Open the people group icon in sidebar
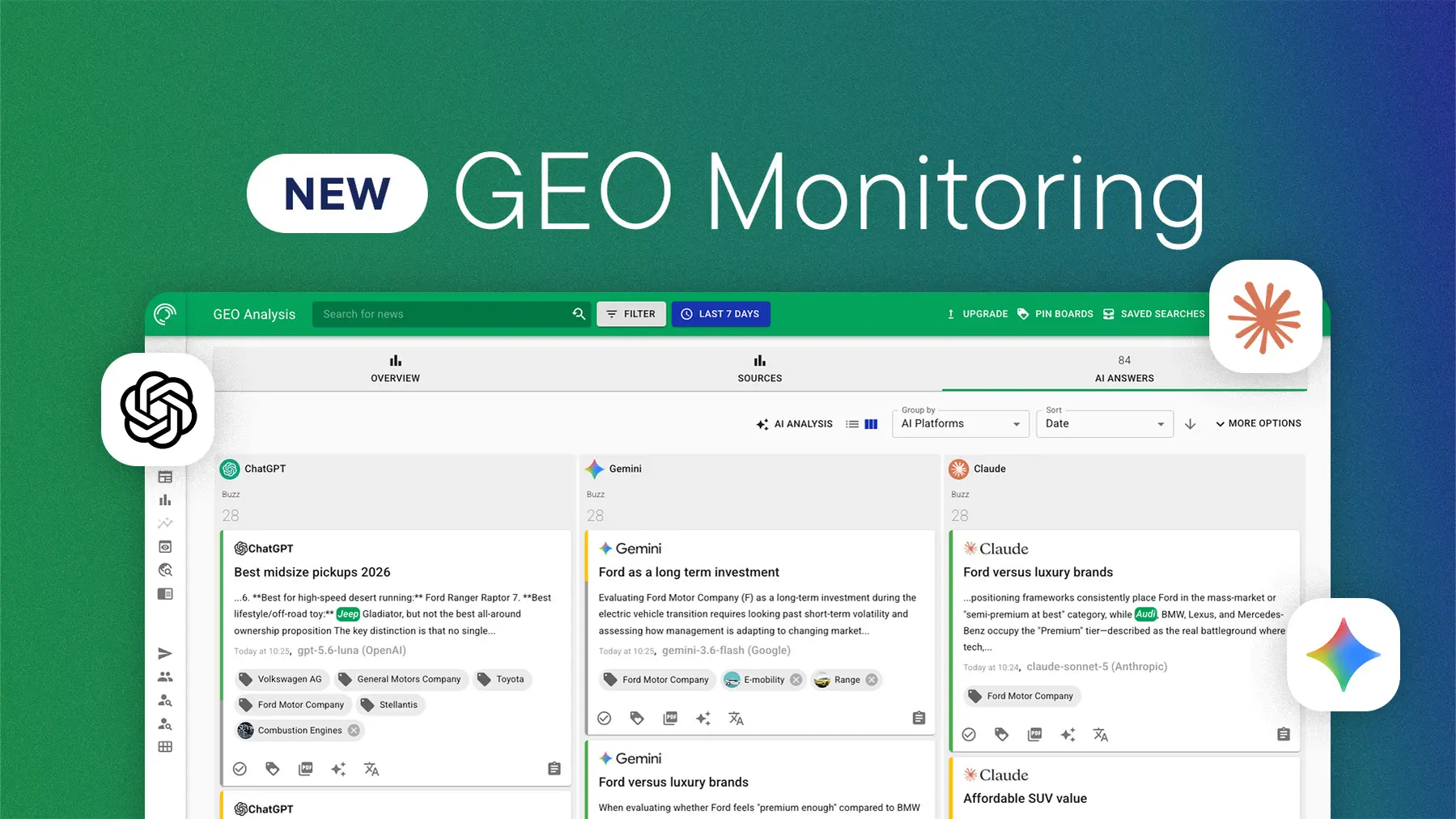 click(165, 677)
